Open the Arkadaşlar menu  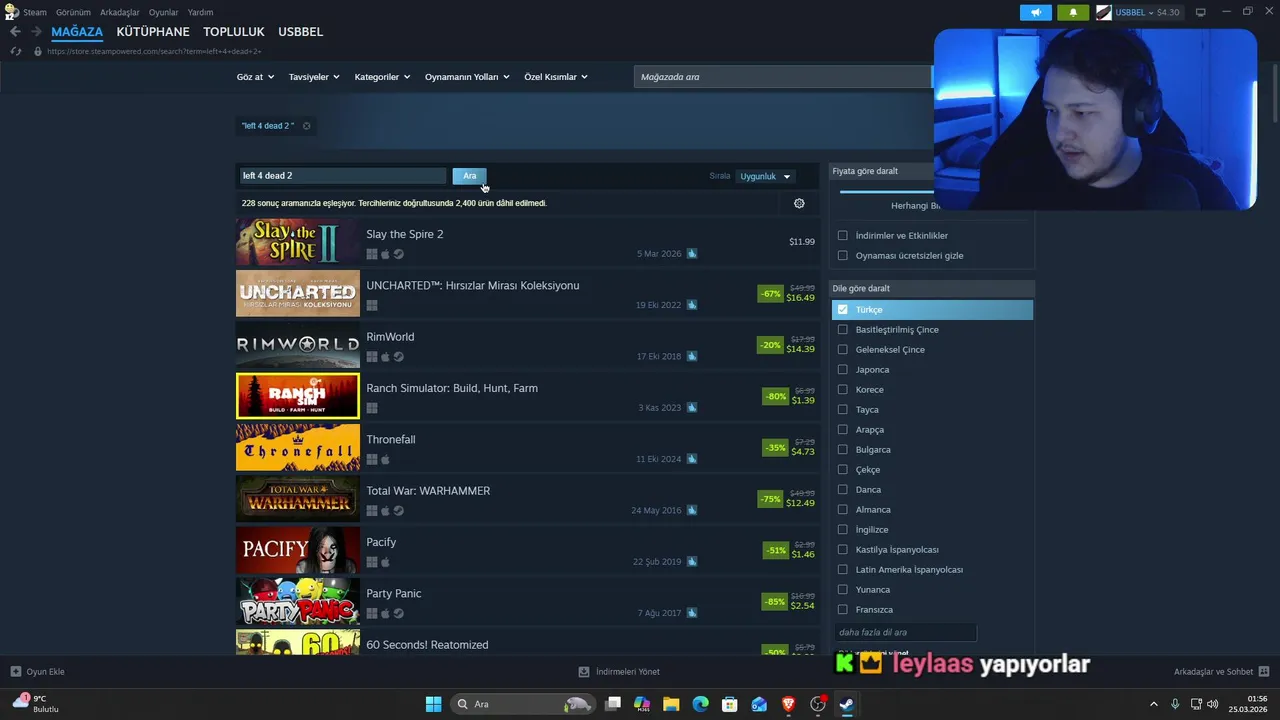tap(120, 12)
